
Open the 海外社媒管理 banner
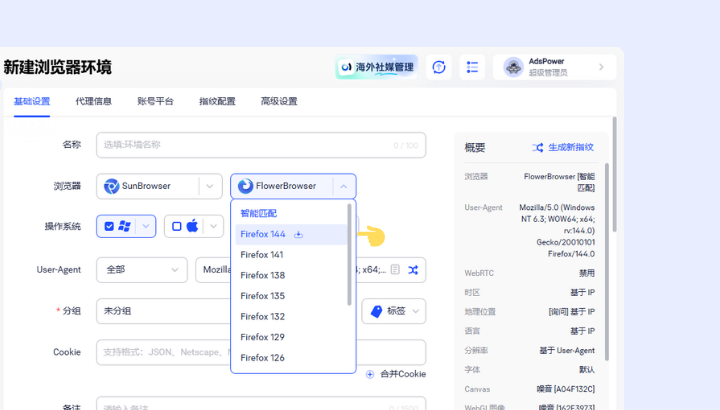pyautogui.click(x=377, y=67)
